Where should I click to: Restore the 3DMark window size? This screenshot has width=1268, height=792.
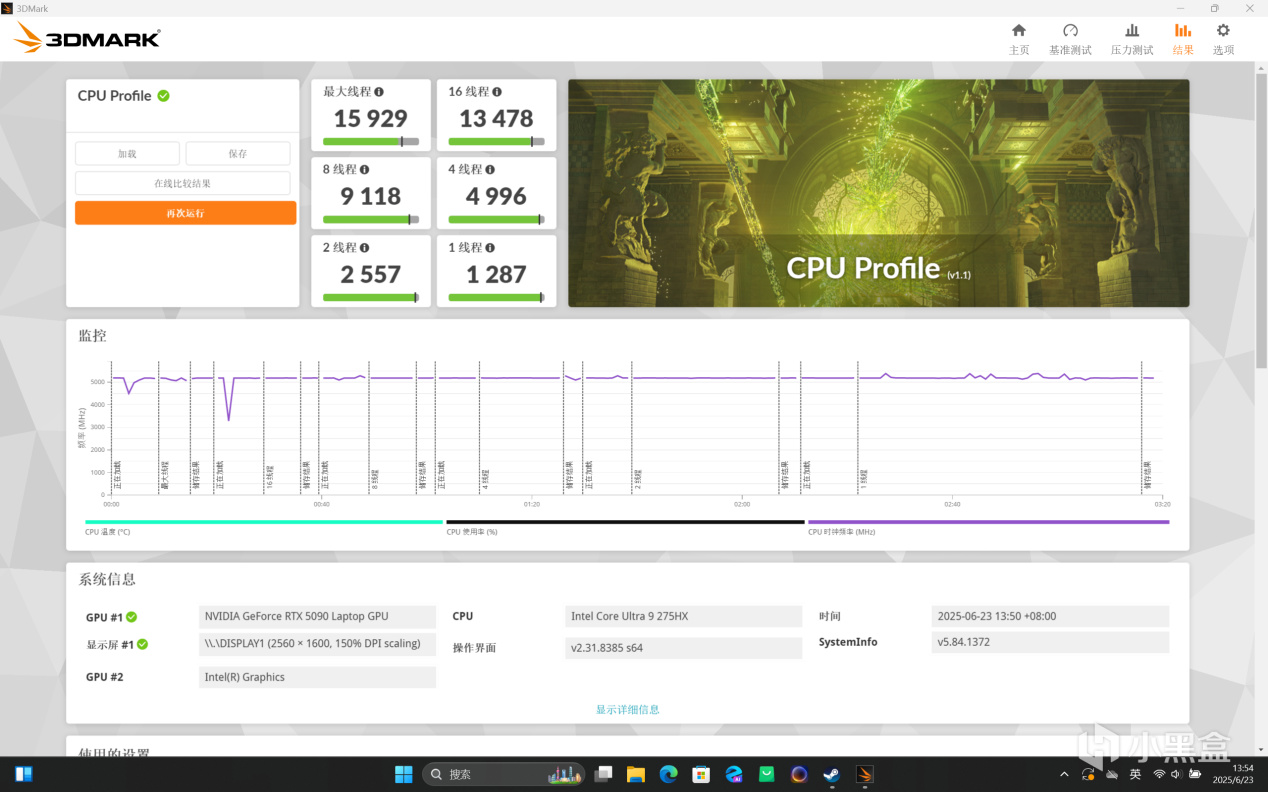click(x=1214, y=8)
